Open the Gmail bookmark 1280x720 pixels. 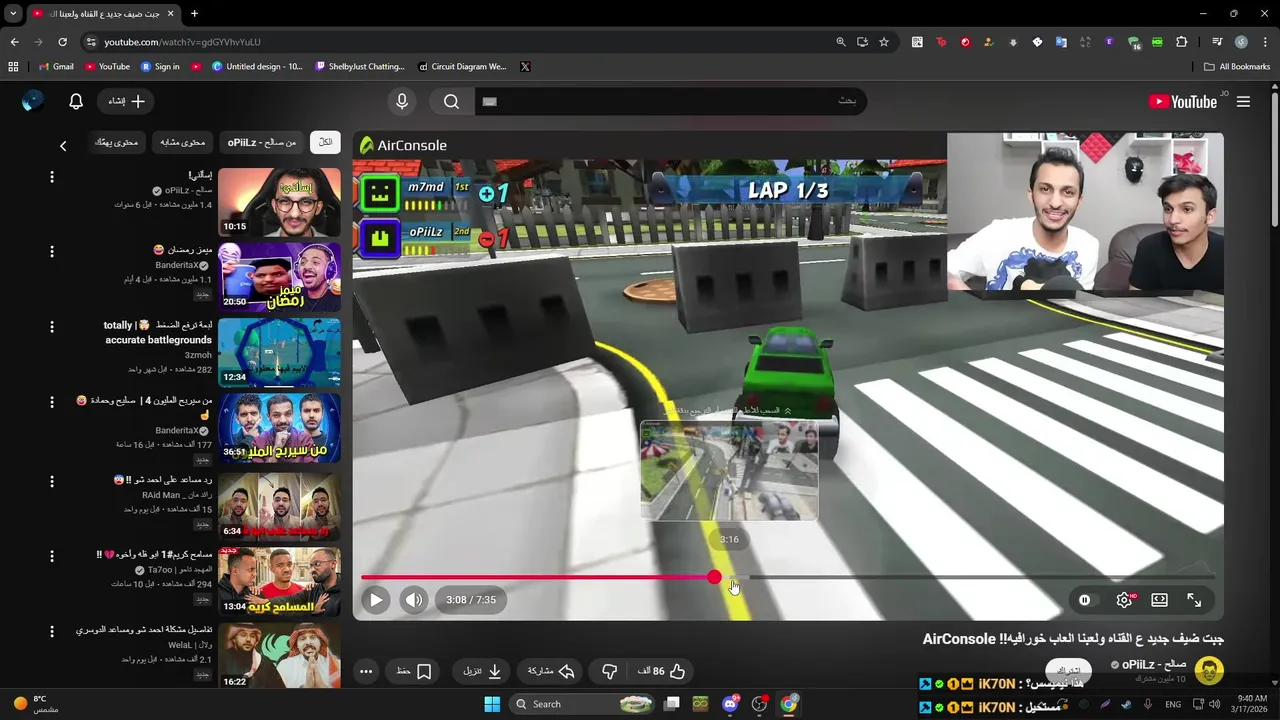pos(56,66)
